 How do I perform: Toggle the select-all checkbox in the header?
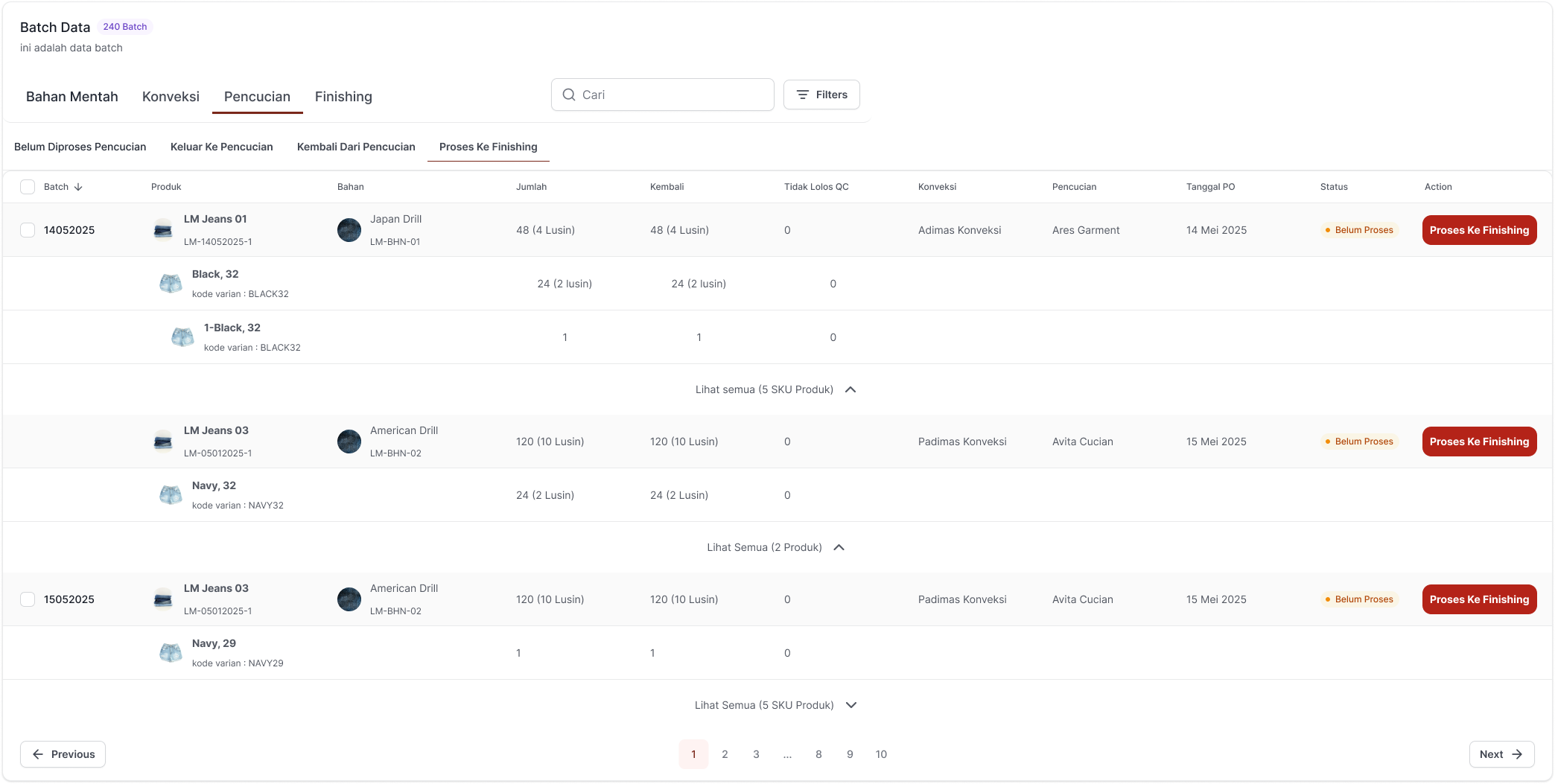coord(28,187)
